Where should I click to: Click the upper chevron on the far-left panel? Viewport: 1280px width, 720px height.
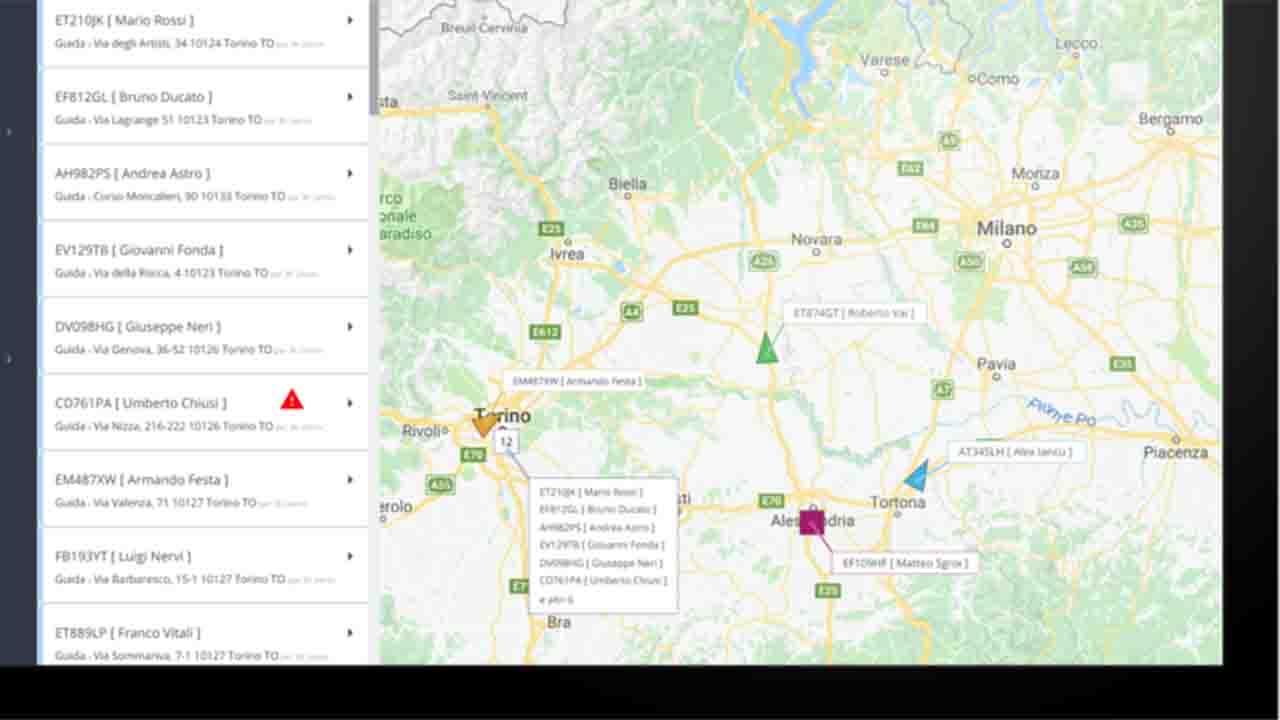pos(10,130)
